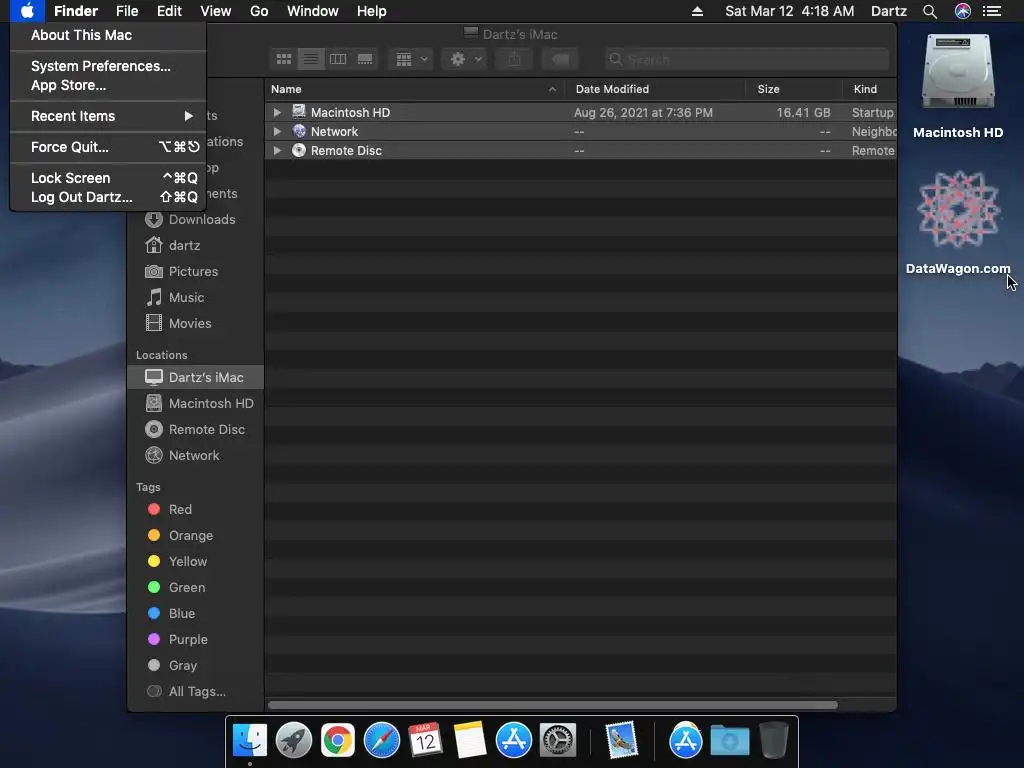Open Finder from the Dock
The height and width of the screenshot is (768, 1024).
tap(250, 741)
